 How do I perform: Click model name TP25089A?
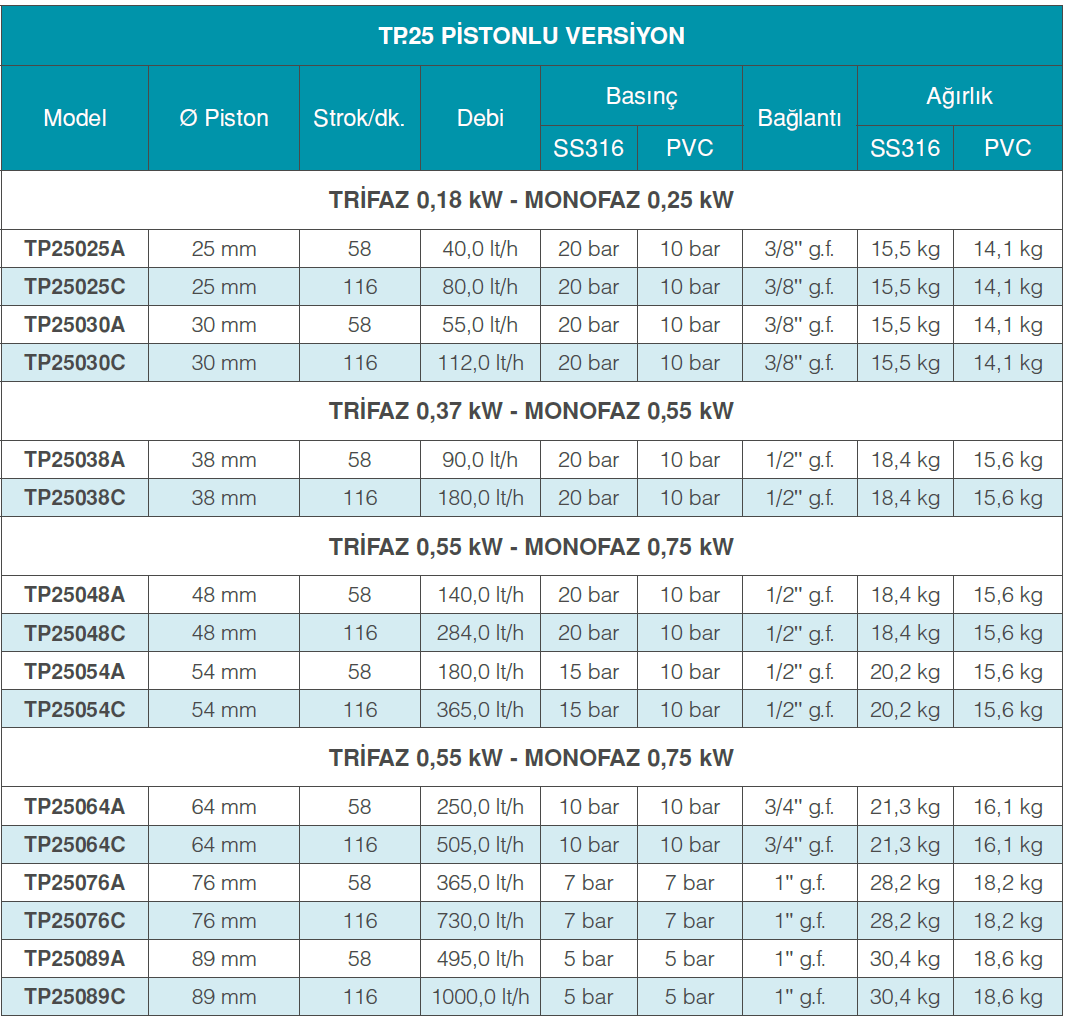tap(75, 959)
